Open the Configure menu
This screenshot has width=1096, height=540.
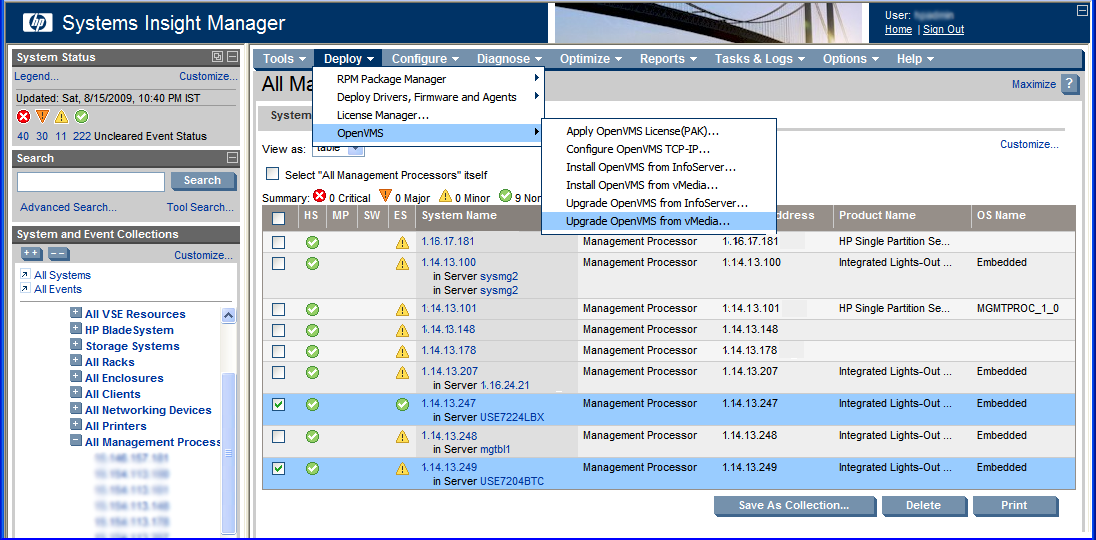[425, 59]
